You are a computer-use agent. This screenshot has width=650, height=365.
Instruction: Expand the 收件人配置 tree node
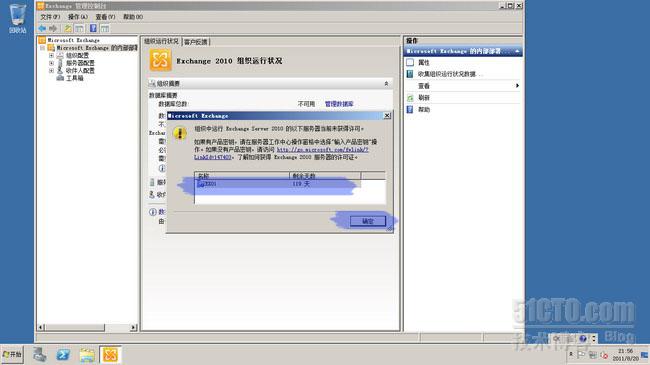(51, 71)
